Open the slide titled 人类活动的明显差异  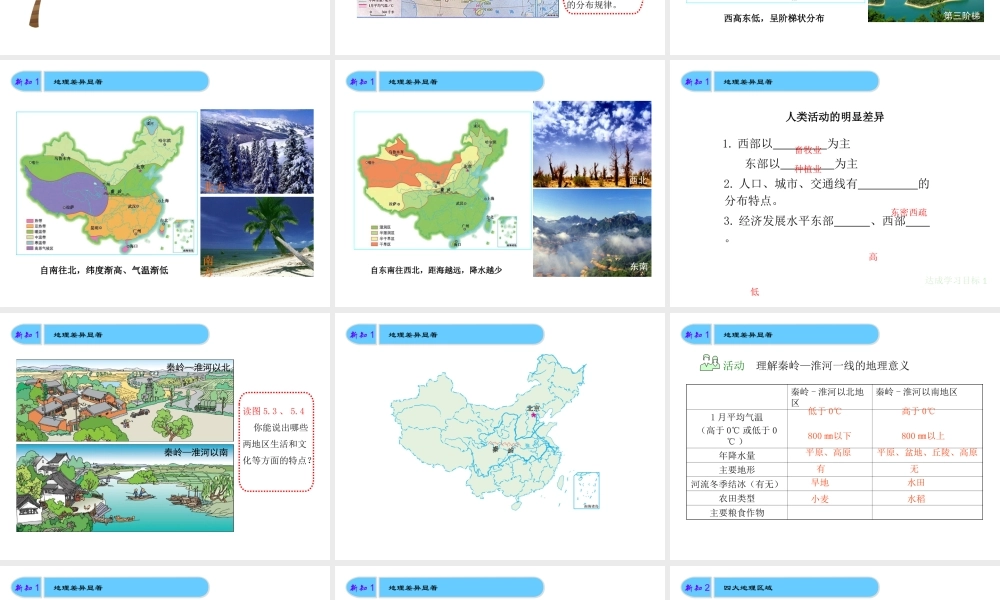tap(835, 183)
